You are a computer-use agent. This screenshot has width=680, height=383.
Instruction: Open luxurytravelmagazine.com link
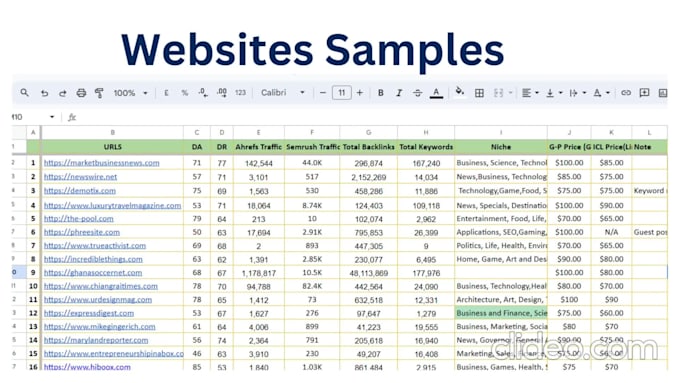click(x=112, y=205)
